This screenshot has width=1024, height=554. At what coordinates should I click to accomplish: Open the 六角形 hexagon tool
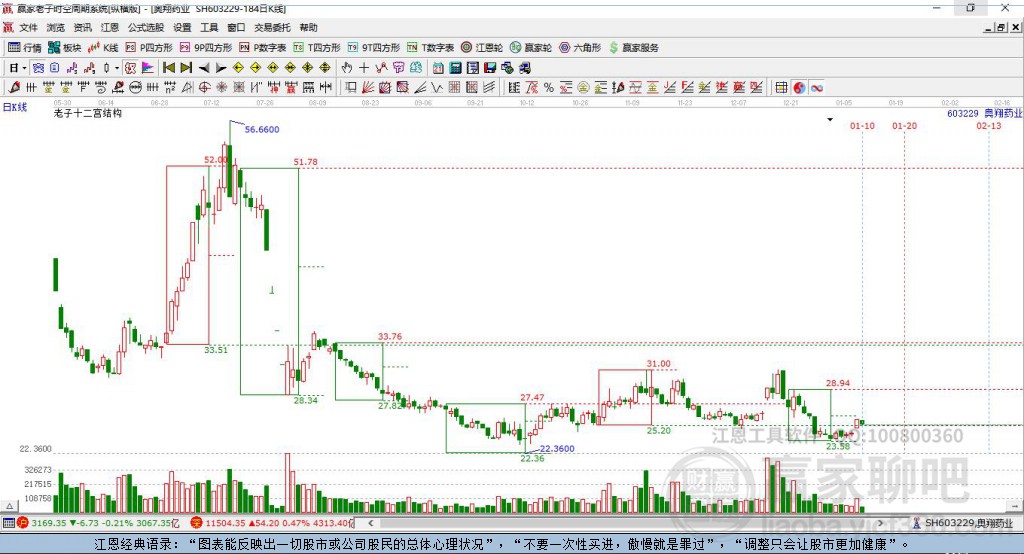click(x=580, y=48)
